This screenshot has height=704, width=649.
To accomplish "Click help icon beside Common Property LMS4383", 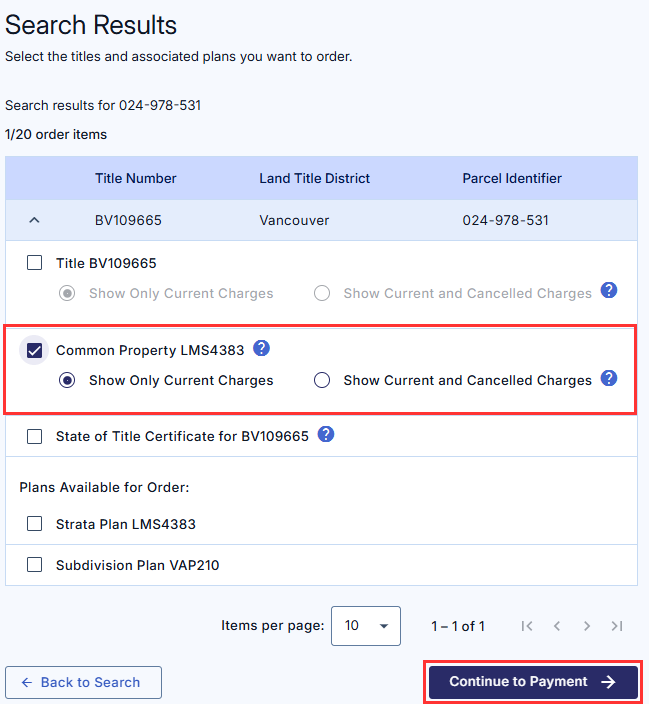I will tap(261, 349).
